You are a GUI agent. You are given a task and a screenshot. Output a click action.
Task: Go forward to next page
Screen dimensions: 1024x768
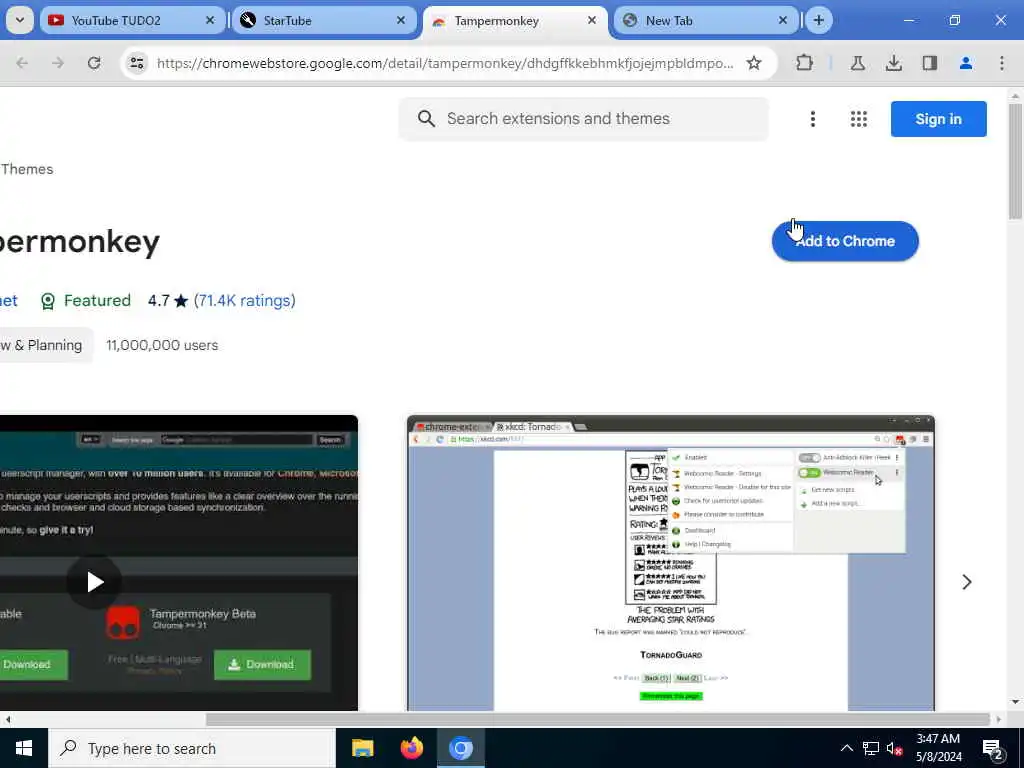tap(57, 63)
